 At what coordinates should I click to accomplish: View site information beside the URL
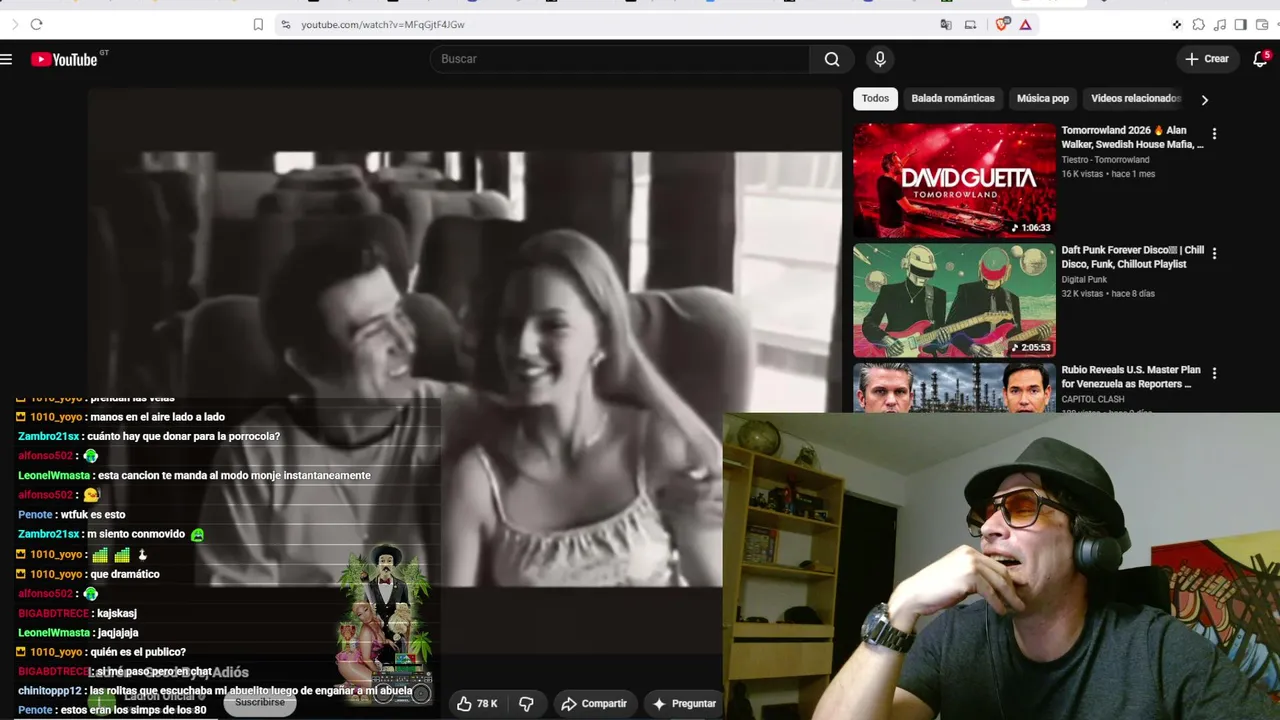coord(285,24)
